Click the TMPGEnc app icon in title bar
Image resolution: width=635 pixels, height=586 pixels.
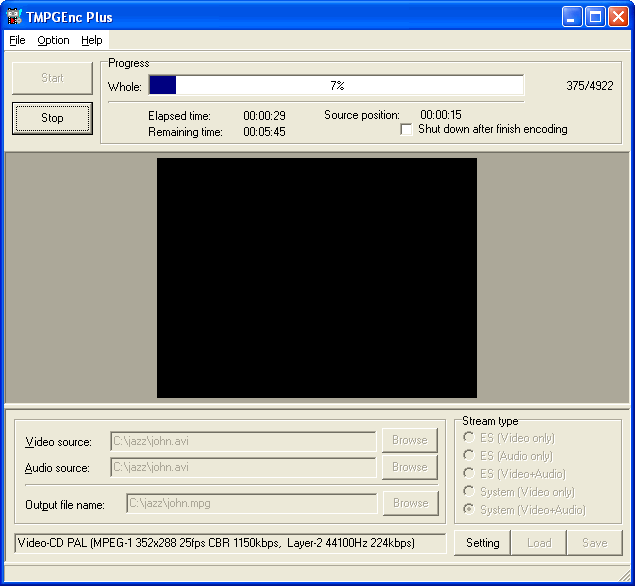point(14,16)
